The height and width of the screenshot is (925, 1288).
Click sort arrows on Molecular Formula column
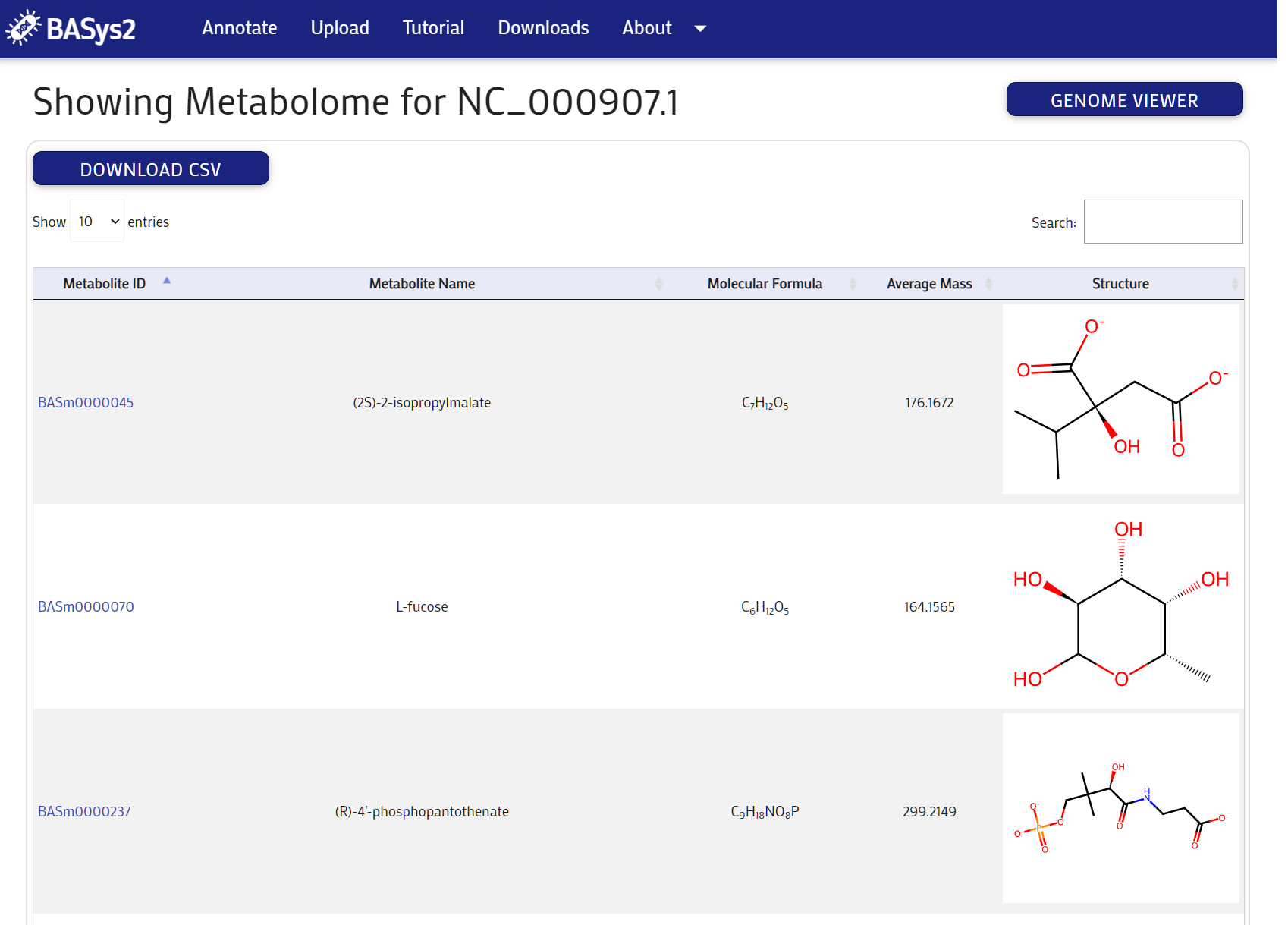point(853,284)
